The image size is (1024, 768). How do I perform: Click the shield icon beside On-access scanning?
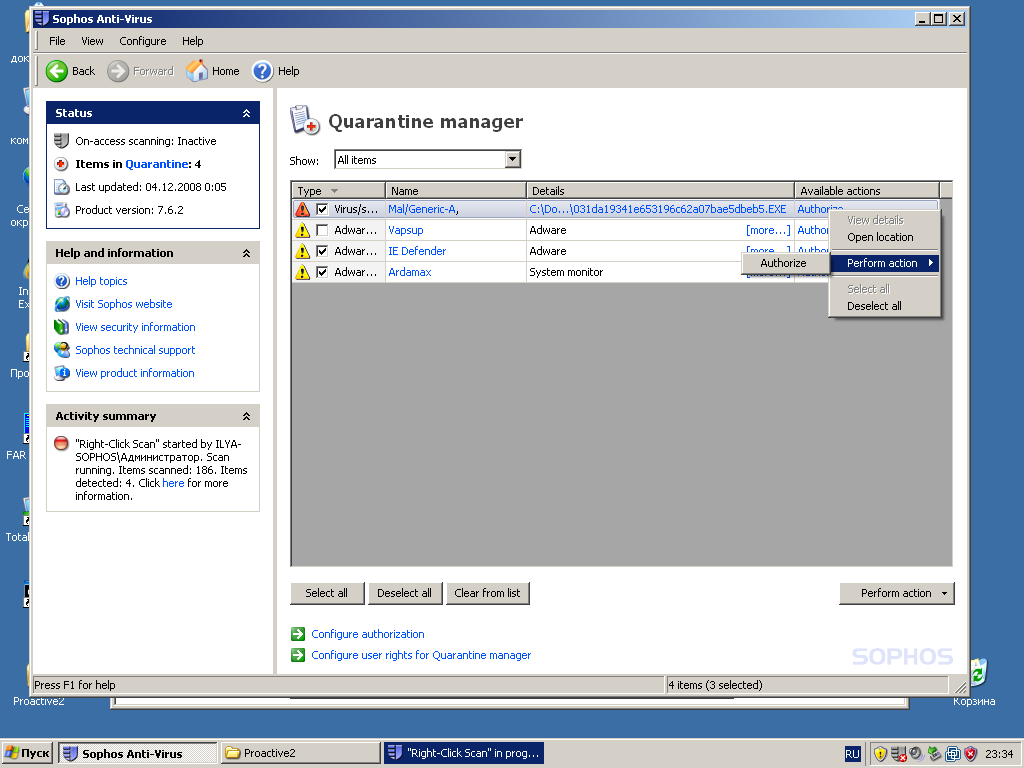pyautogui.click(x=61, y=141)
